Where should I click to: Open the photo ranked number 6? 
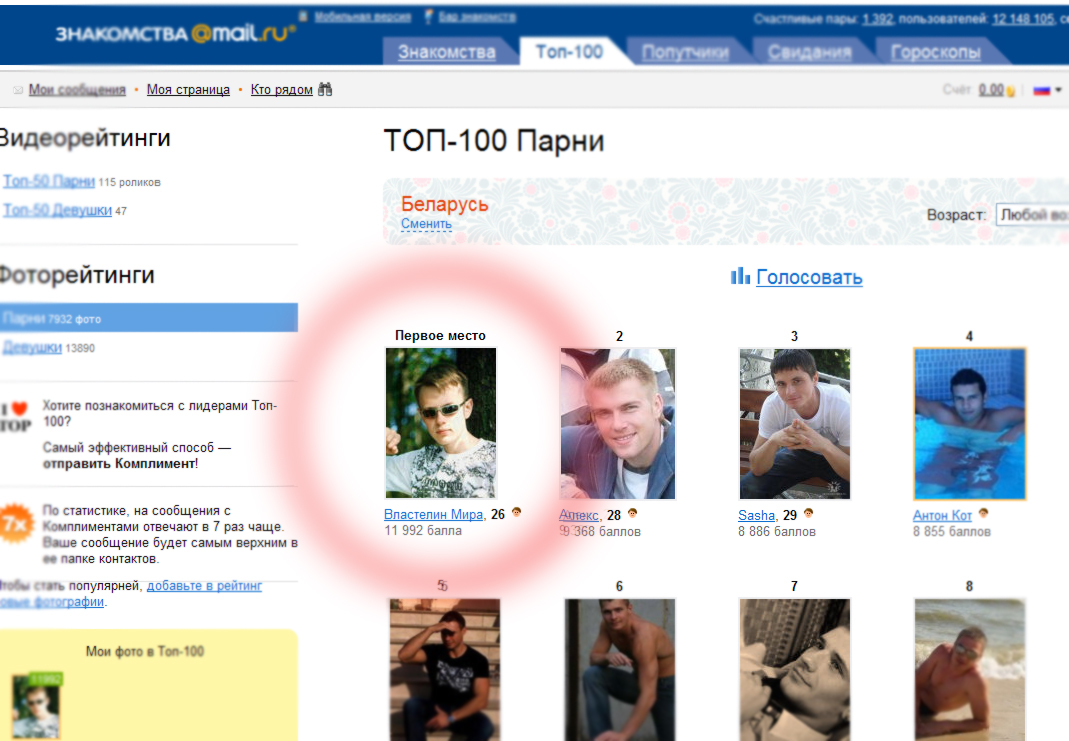620,669
